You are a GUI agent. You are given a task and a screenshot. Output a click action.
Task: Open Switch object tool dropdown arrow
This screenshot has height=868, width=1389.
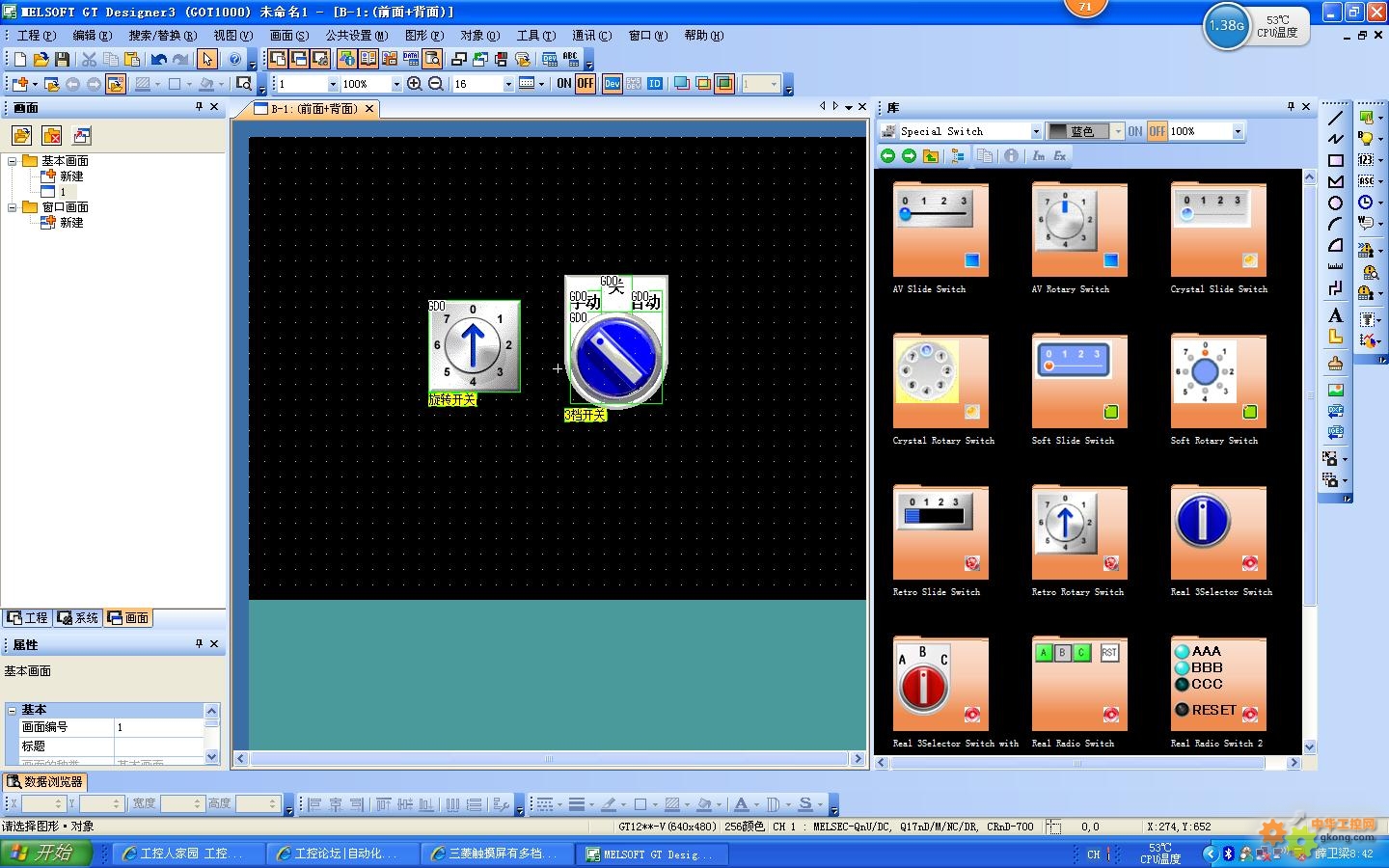1380,118
